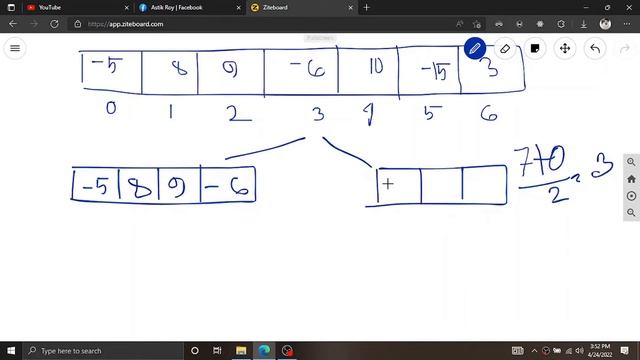Close the Facebook tab

point(239,7)
